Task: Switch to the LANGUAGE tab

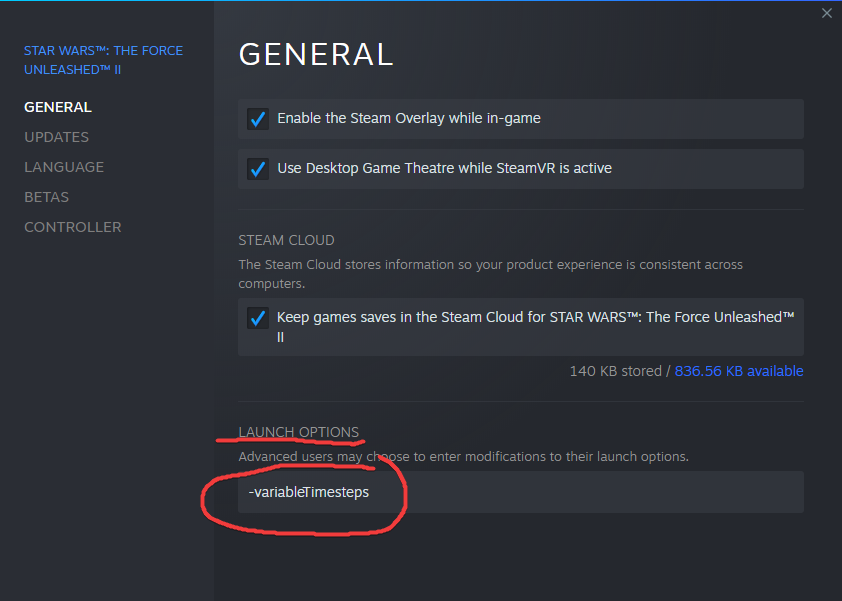Action: (x=64, y=167)
